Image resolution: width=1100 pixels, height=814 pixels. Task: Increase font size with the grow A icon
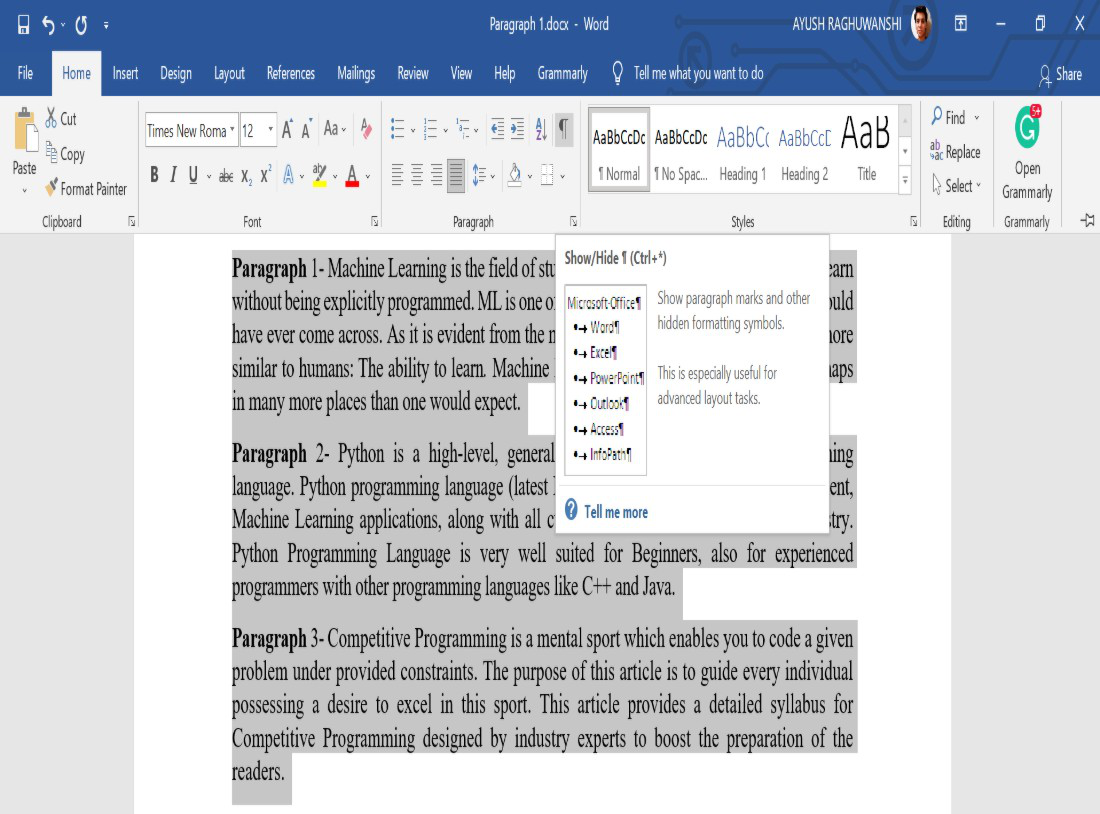(x=287, y=130)
